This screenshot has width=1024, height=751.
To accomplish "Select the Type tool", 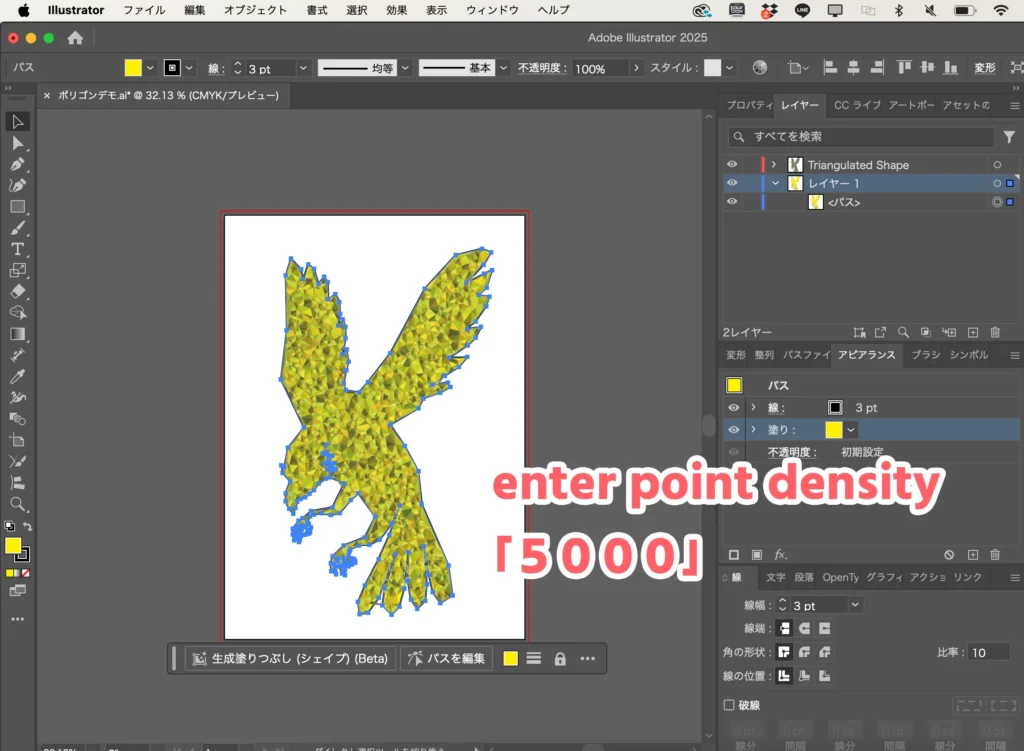I will click(18, 249).
